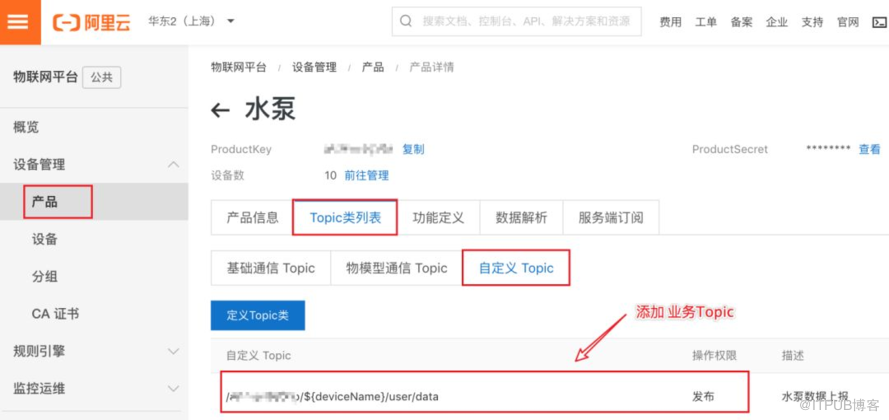This screenshot has height=420, width=889.
Task: Open the hamburger main menu
Action: [20, 22]
